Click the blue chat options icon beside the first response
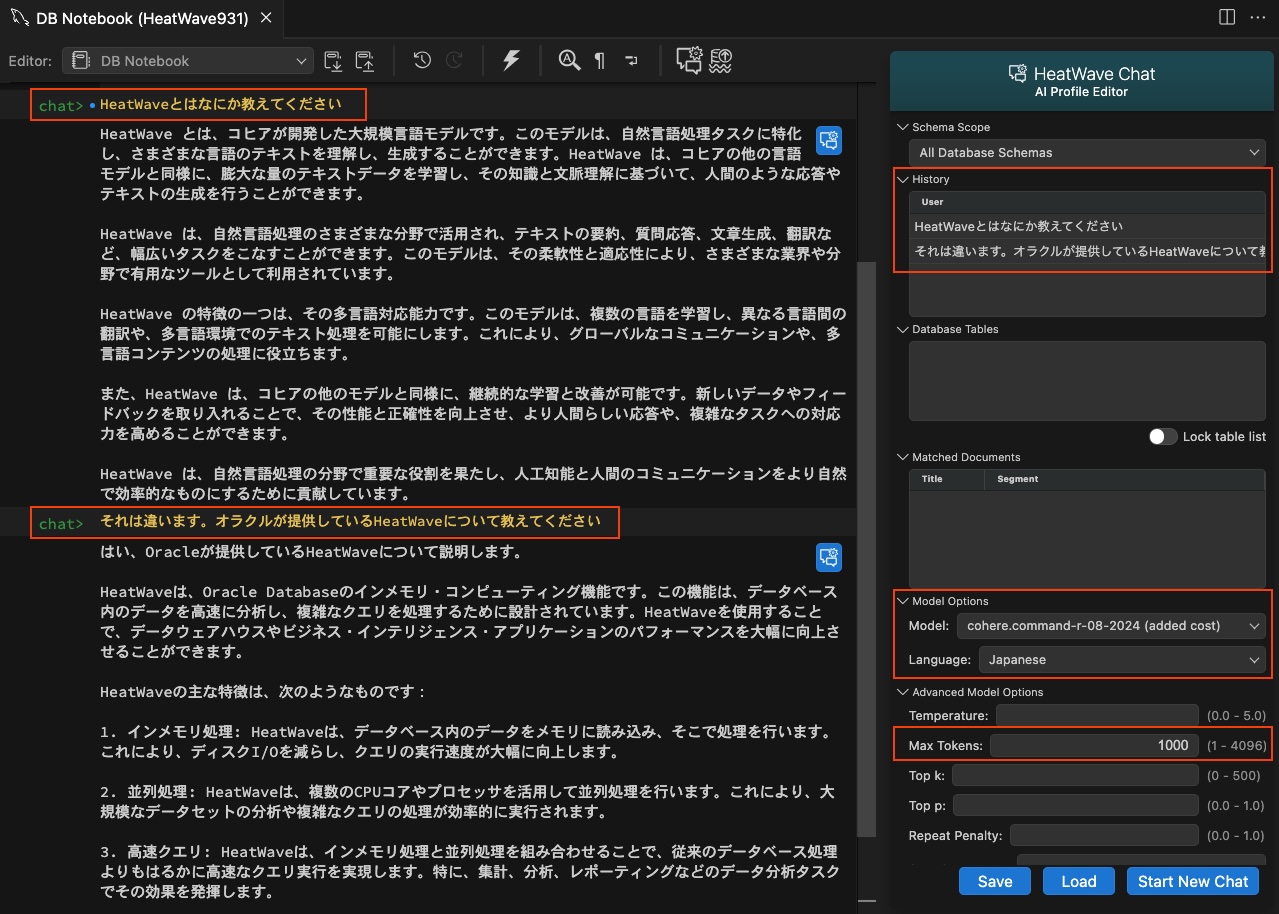The height and width of the screenshot is (914, 1279). (x=828, y=140)
